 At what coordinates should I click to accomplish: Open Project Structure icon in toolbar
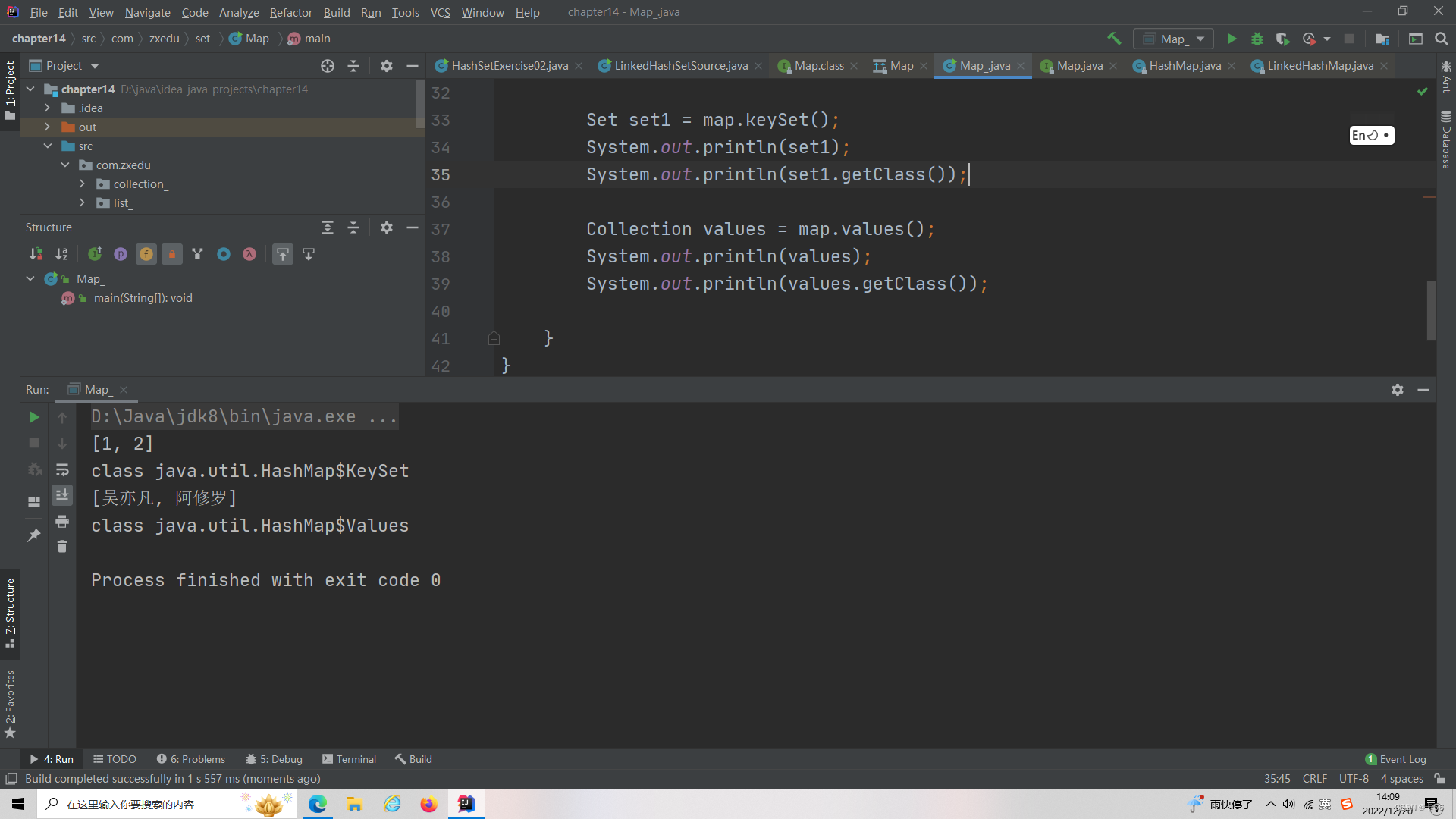coord(1382,39)
